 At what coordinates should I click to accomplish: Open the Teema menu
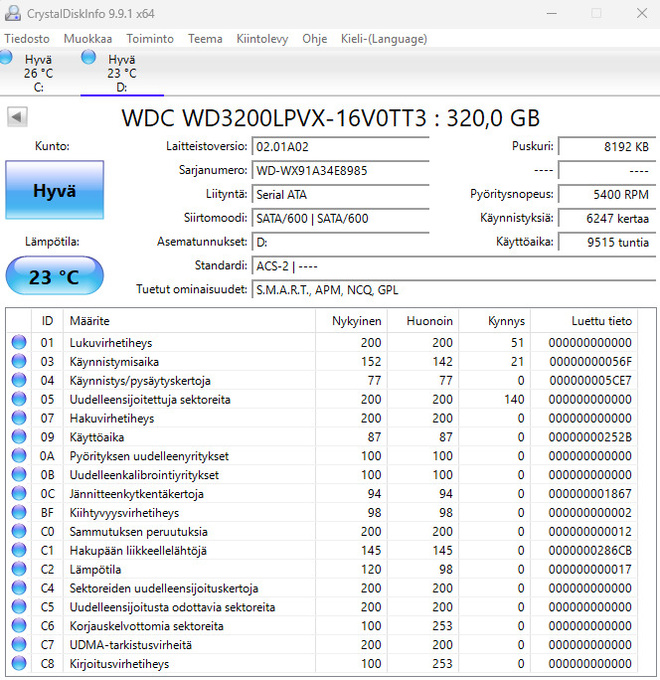click(205, 39)
